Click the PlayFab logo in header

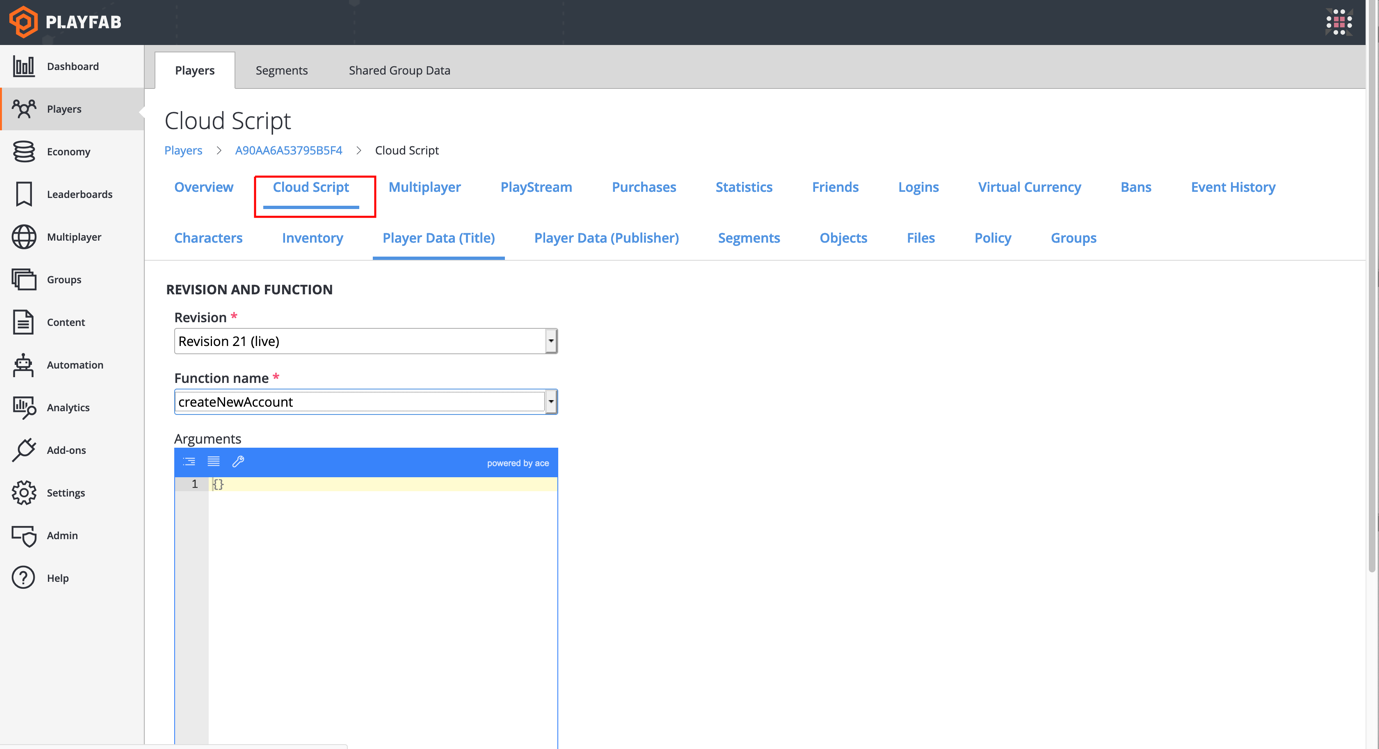tap(65, 22)
